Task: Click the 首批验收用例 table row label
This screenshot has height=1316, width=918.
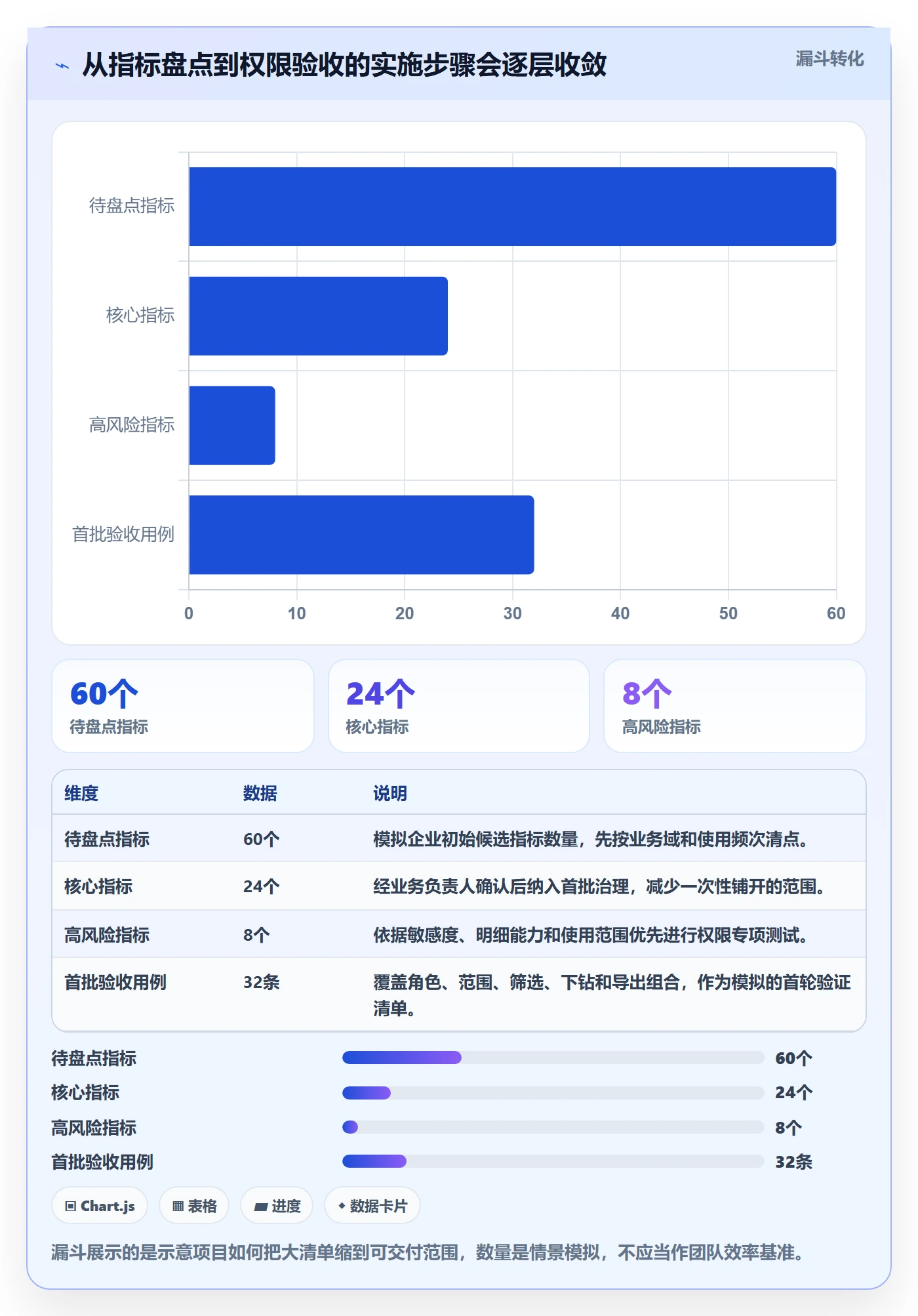Action: coord(115,982)
